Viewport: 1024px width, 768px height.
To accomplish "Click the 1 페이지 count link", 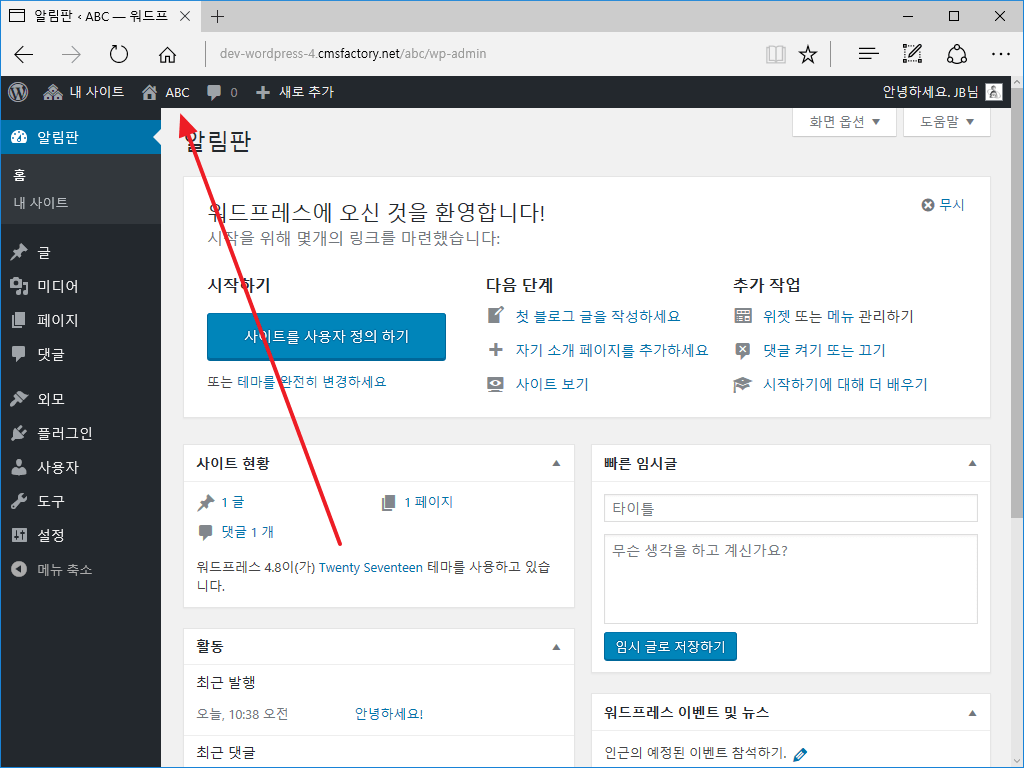I will 428,502.
